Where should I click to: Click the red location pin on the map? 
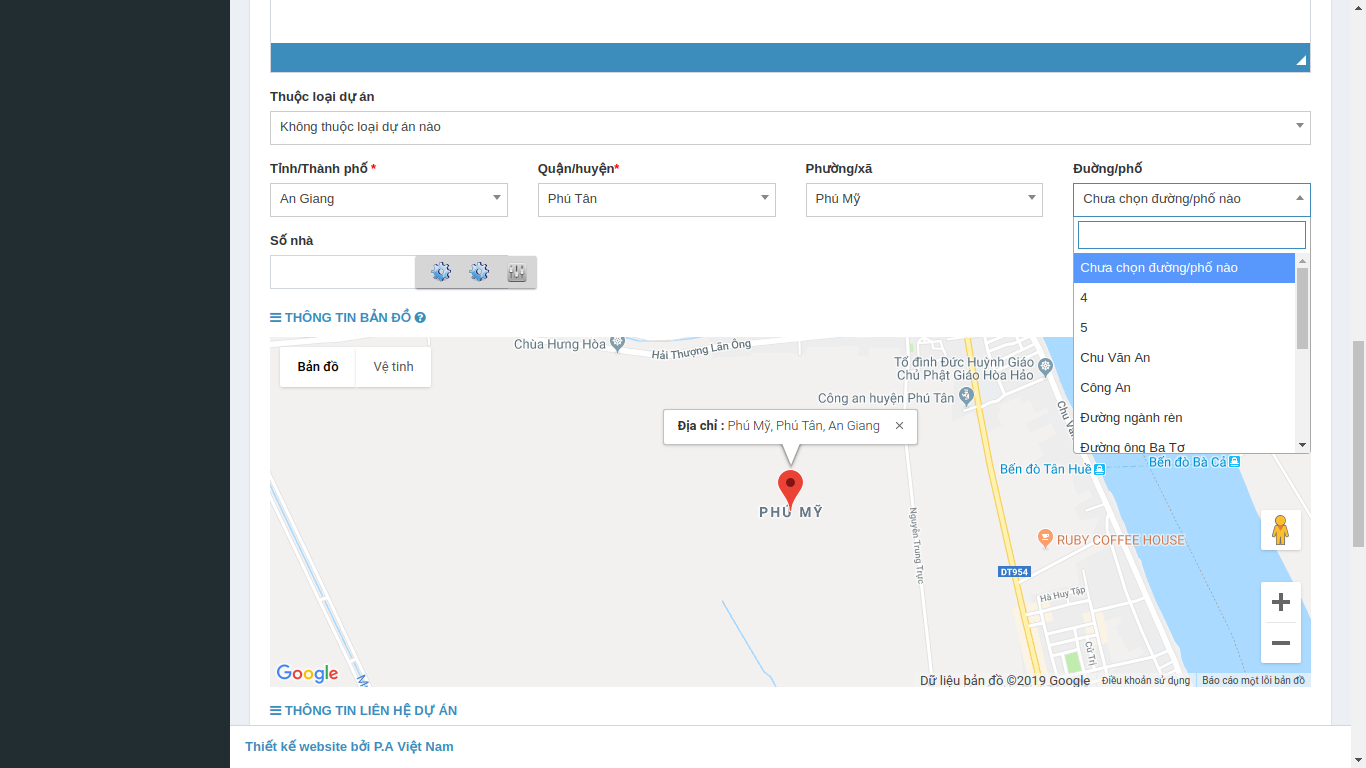coord(791,489)
